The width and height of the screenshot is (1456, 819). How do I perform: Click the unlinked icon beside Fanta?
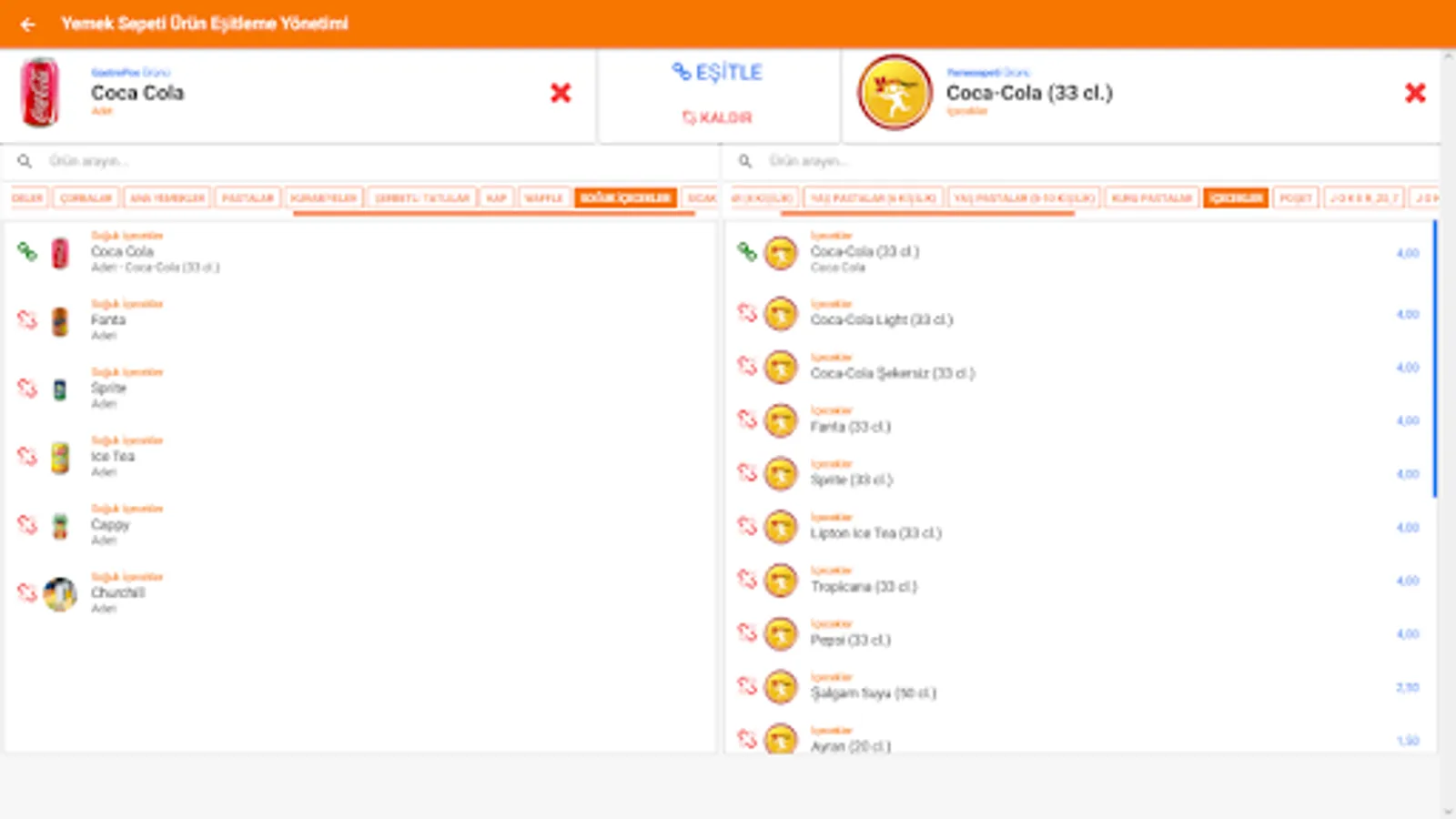(27, 320)
